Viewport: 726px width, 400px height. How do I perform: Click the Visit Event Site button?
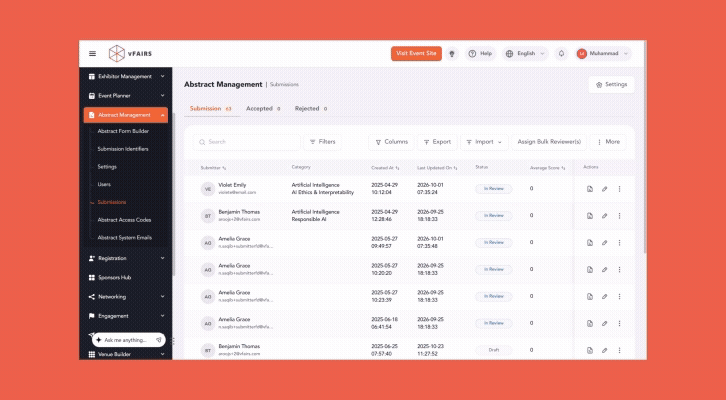(416, 54)
